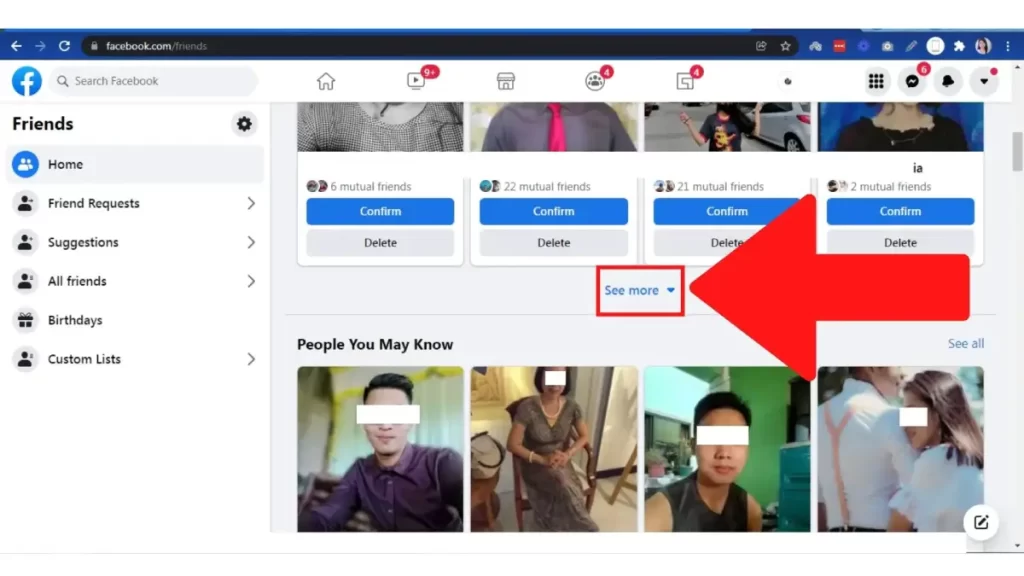Click See all for People You May Know

965,344
